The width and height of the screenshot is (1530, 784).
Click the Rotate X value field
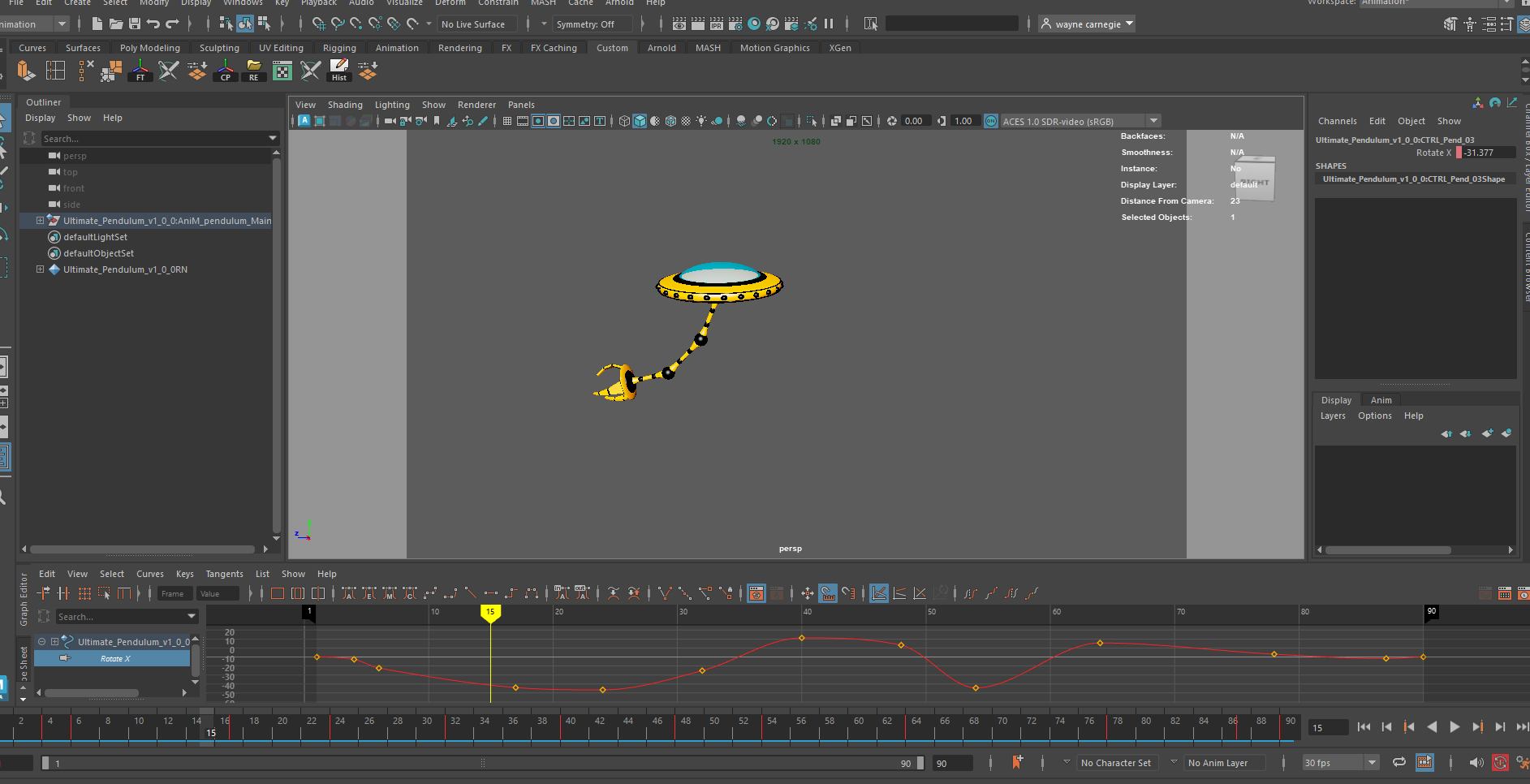point(1487,153)
